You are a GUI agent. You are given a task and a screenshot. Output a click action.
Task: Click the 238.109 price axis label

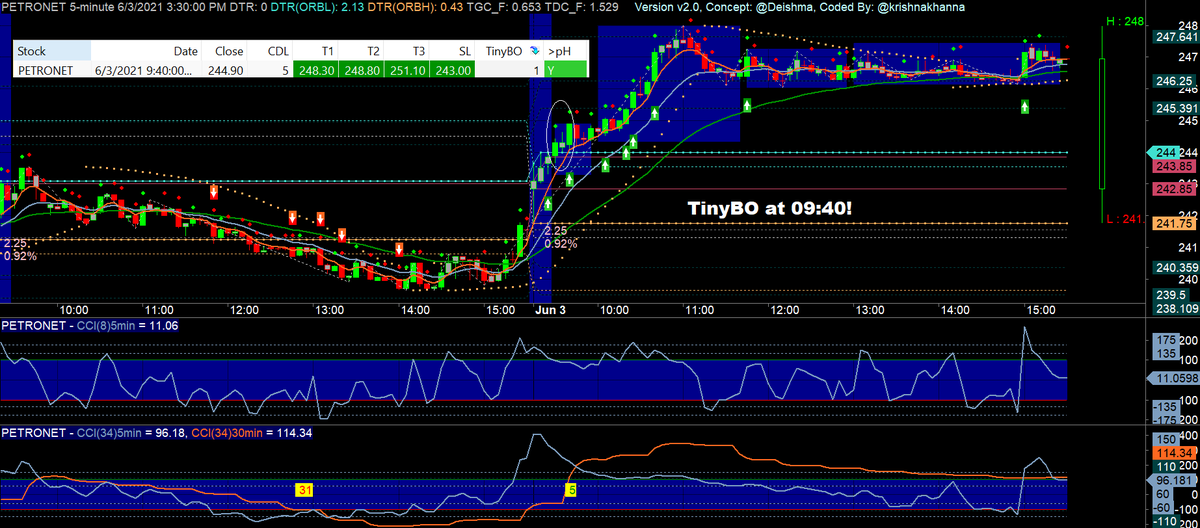[x=1175, y=309]
